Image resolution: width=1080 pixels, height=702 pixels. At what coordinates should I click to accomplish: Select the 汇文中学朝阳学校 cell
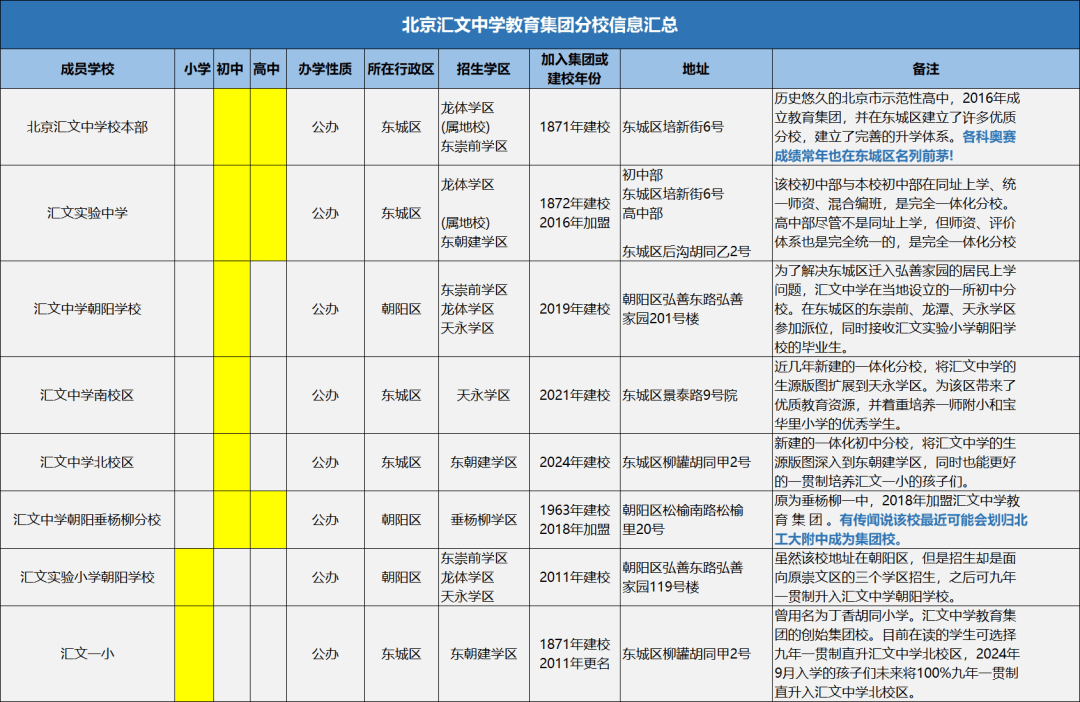(87, 309)
